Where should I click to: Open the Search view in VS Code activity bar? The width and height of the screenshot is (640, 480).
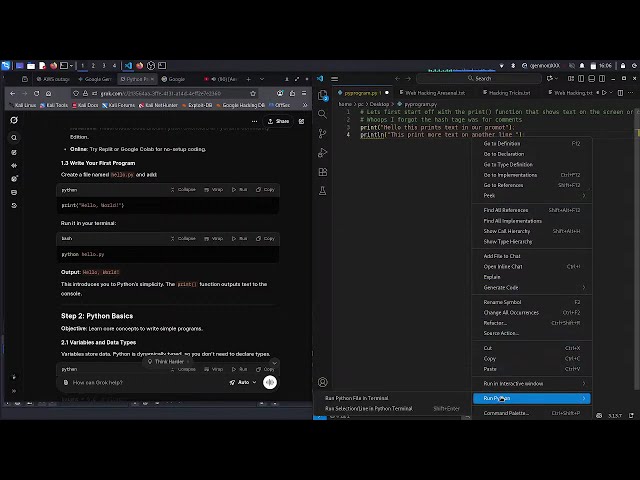[322, 114]
